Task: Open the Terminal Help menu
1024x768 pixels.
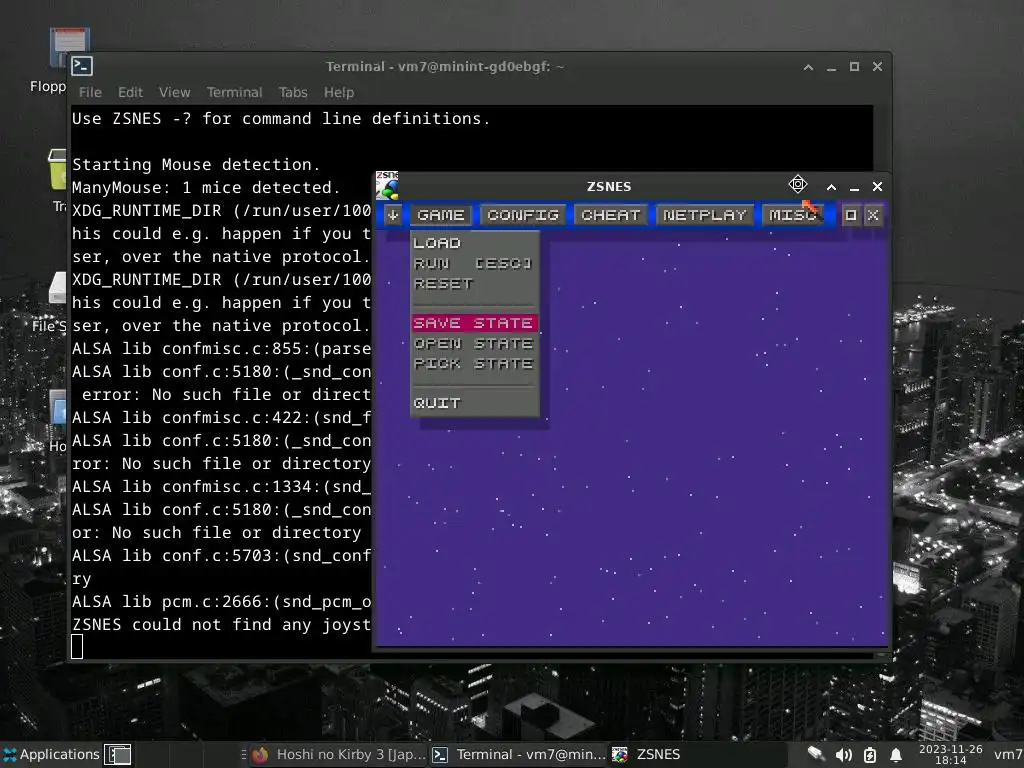Action: (x=339, y=92)
